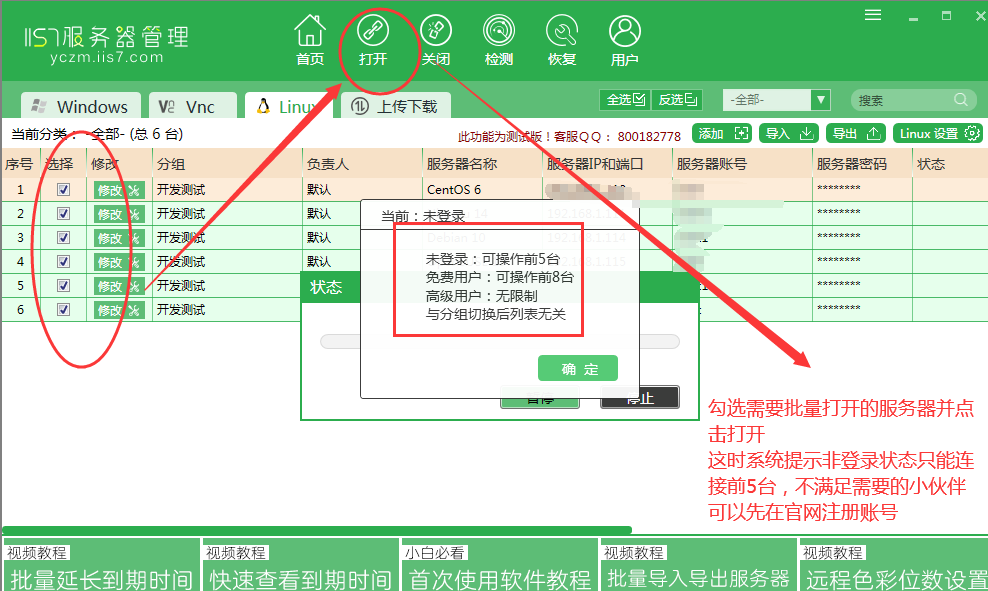Click the 反选 invert selection button
The image size is (988, 591).
pos(676,99)
